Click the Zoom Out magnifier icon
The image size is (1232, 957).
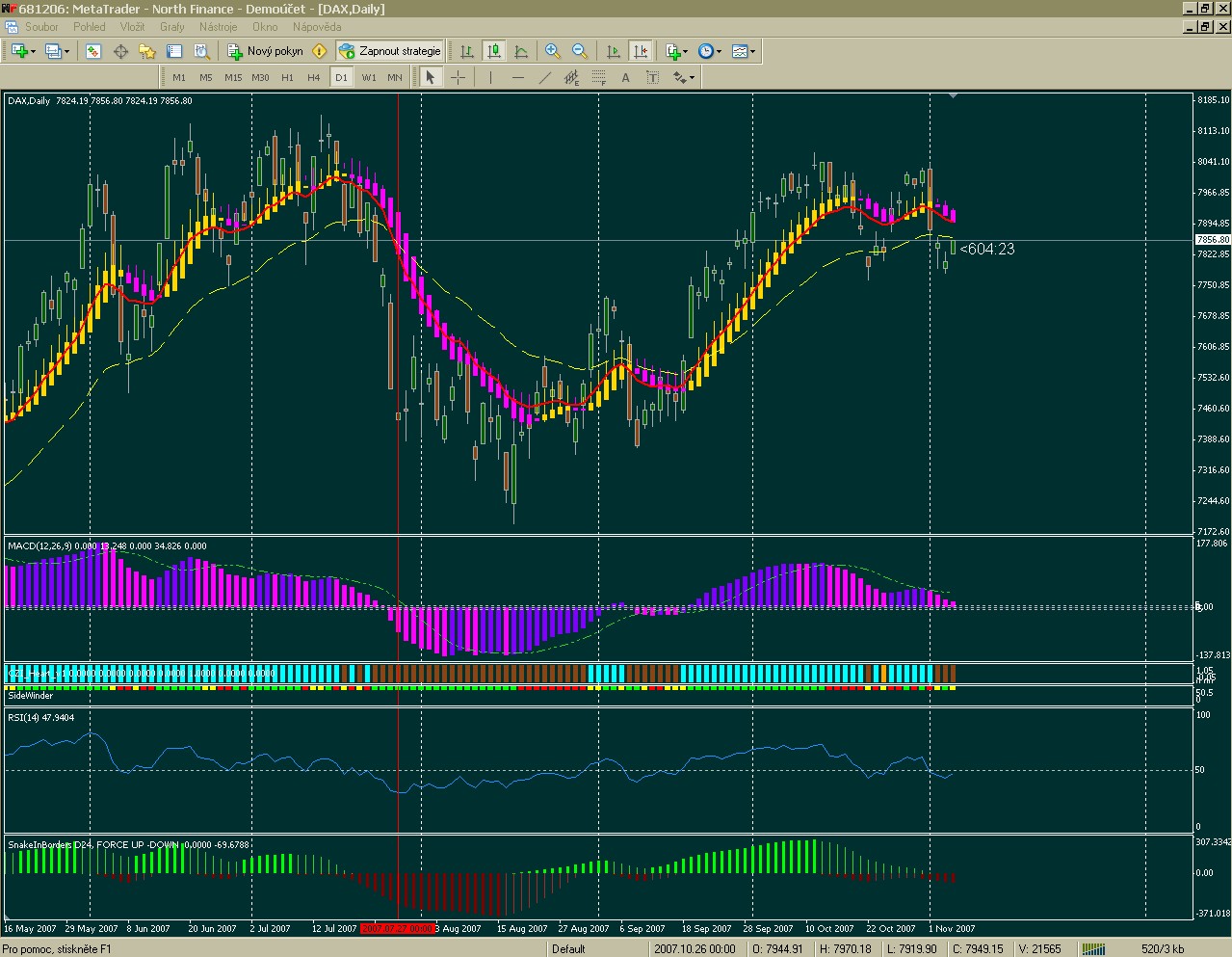coord(580,51)
